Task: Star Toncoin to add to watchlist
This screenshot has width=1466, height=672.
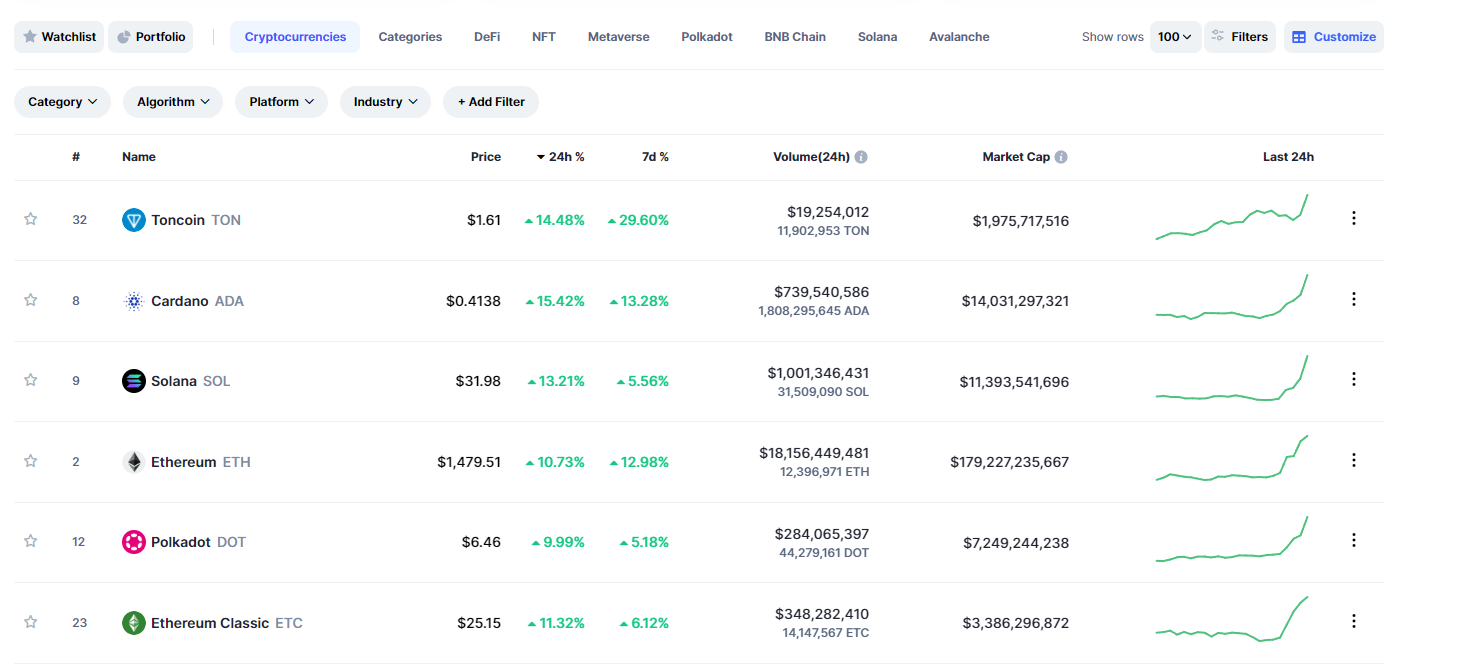Action: click(x=31, y=219)
